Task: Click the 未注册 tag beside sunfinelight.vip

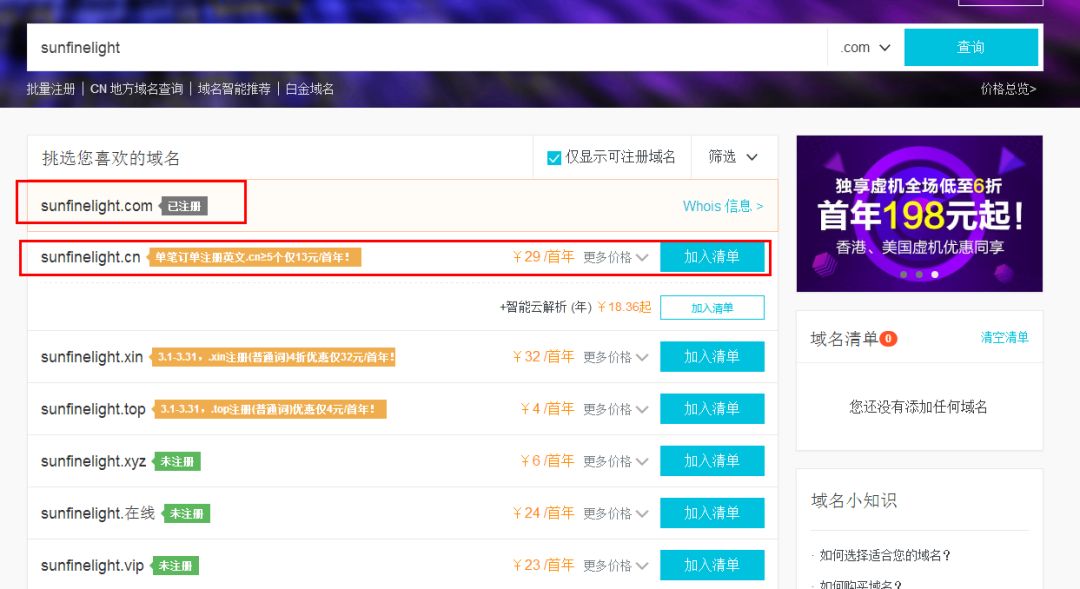Action: click(175, 566)
